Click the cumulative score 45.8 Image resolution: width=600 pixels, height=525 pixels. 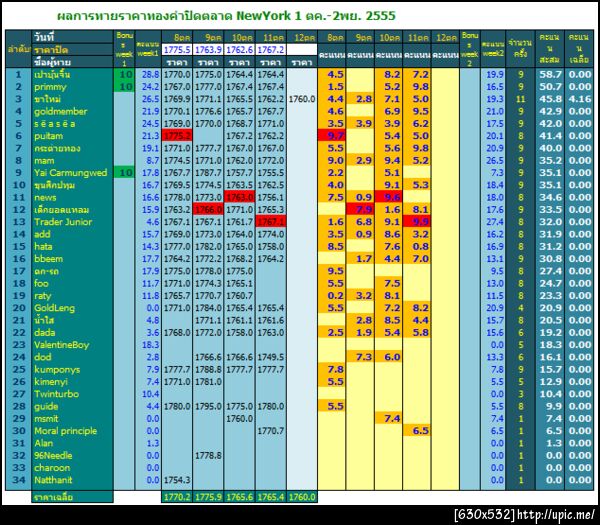pyautogui.click(x=550, y=99)
